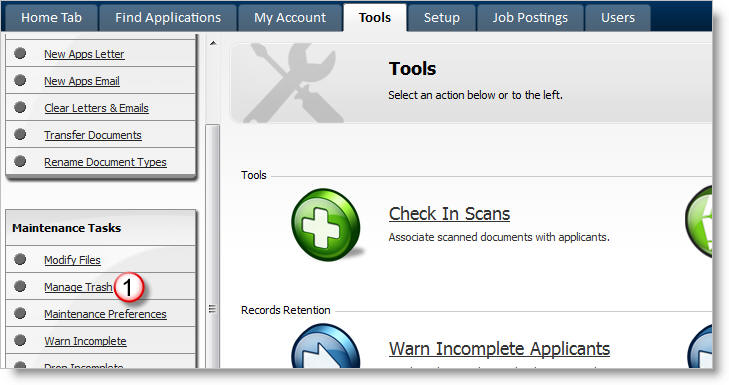Image resolution: width=729 pixels, height=385 pixels.
Task: Open Rename Document Types link
Action: (106, 162)
